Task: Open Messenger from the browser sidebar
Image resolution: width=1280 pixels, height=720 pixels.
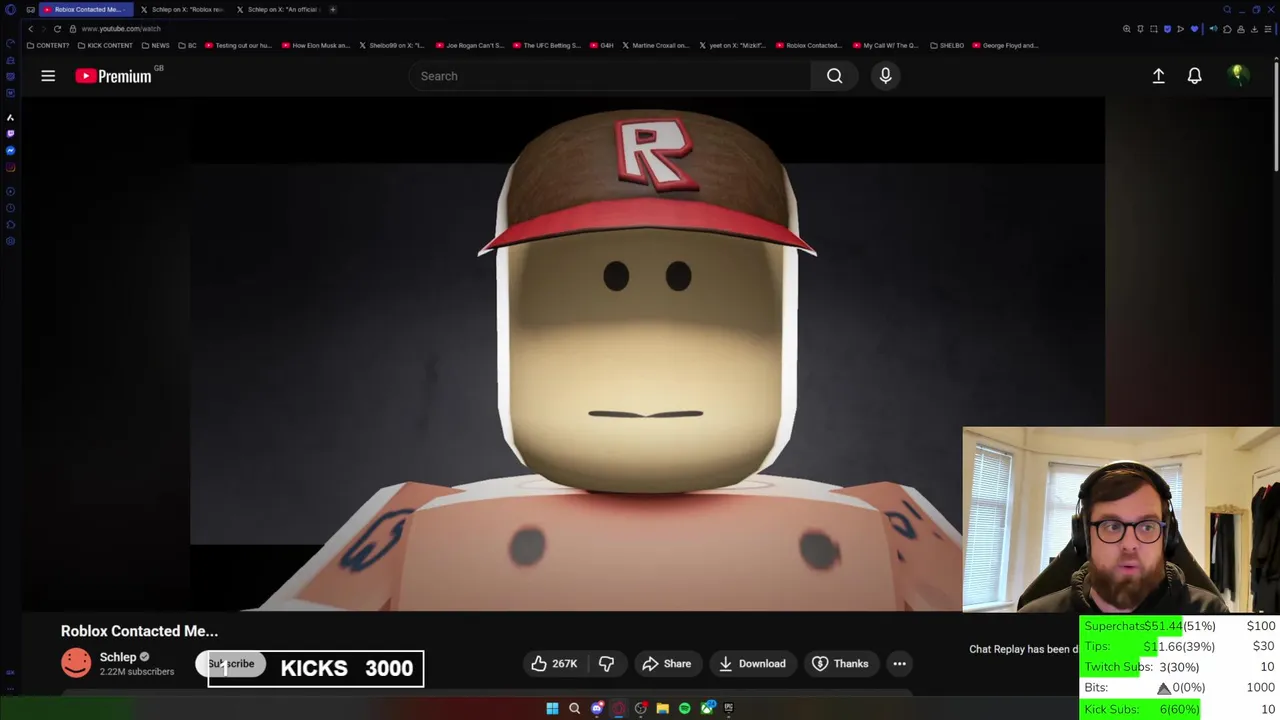Action: [10, 150]
